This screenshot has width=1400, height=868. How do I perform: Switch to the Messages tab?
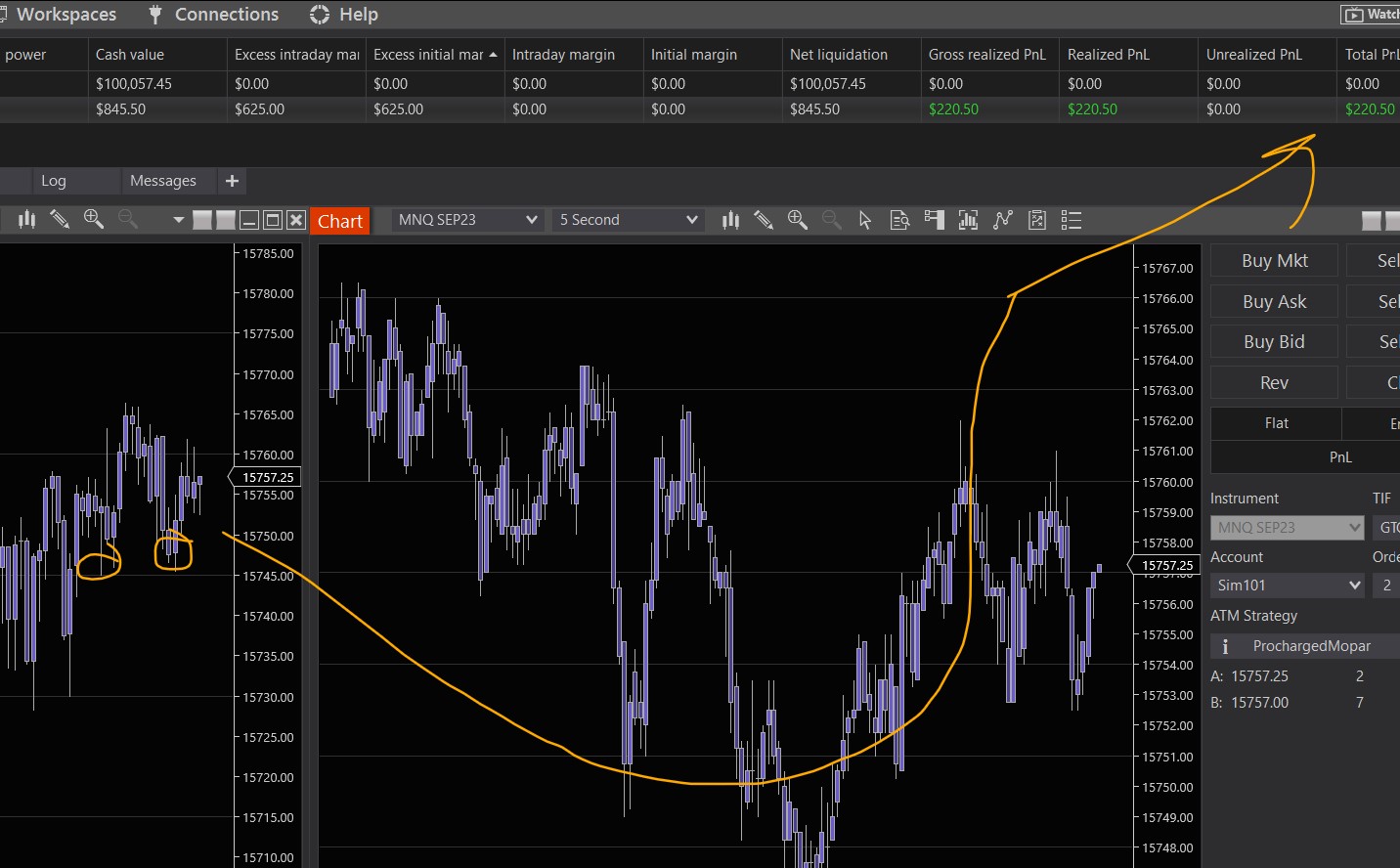163,181
